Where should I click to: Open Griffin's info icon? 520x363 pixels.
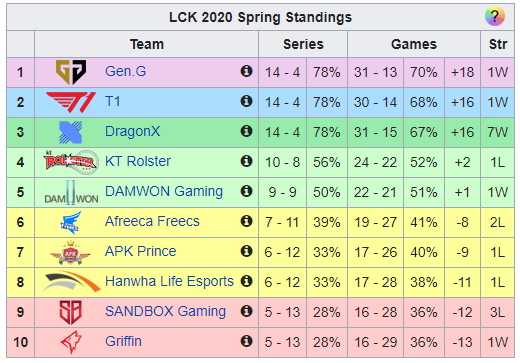coord(246,341)
